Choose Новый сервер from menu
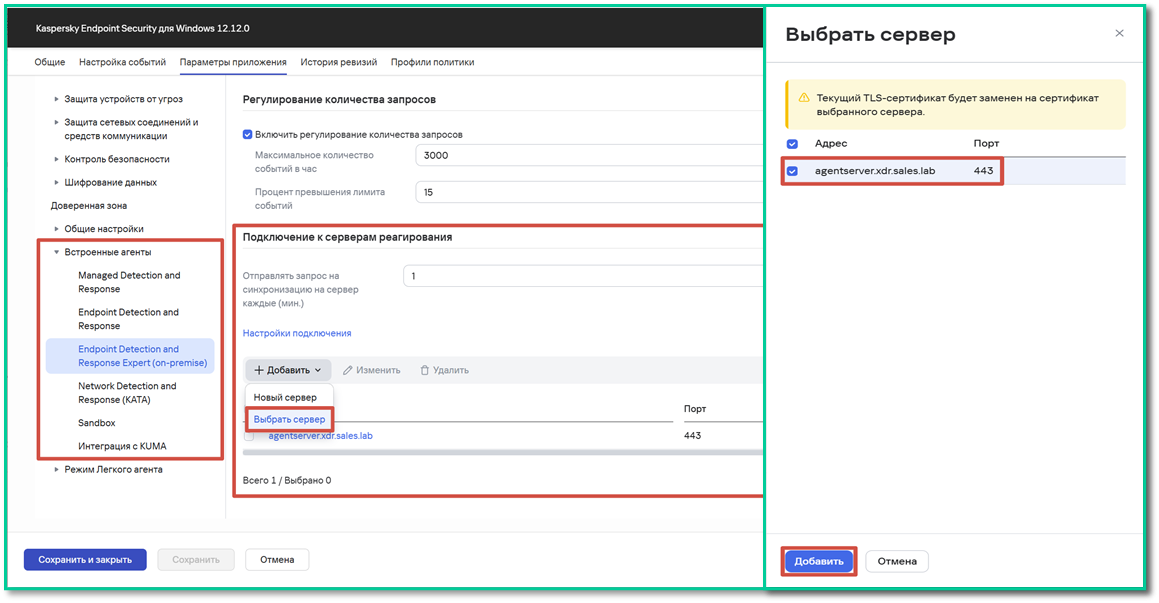 pos(285,398)
